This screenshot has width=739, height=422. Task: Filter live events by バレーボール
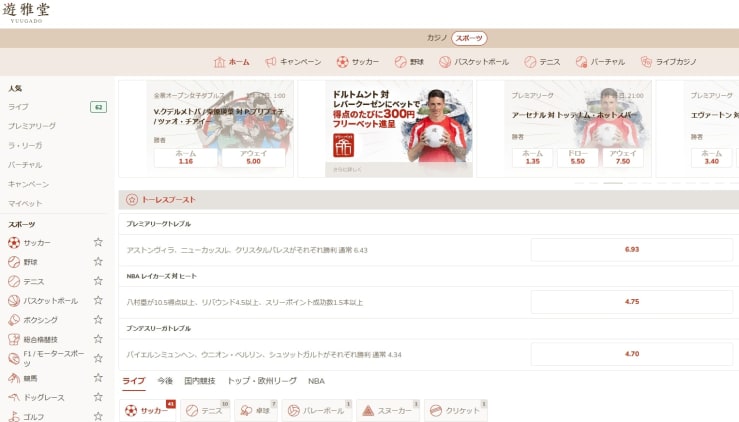(317, 411)
